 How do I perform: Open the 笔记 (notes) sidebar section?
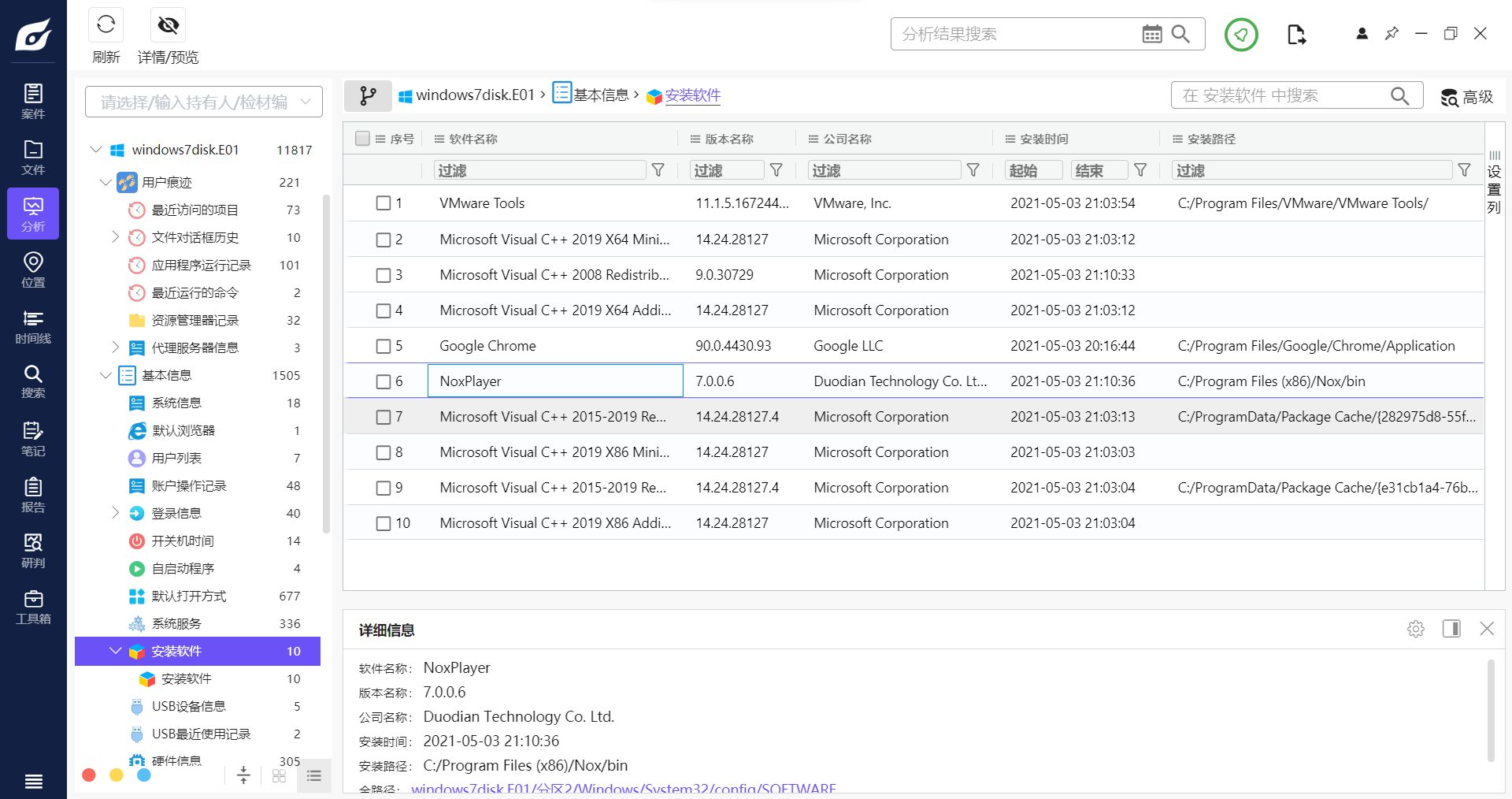pos(33,439)
